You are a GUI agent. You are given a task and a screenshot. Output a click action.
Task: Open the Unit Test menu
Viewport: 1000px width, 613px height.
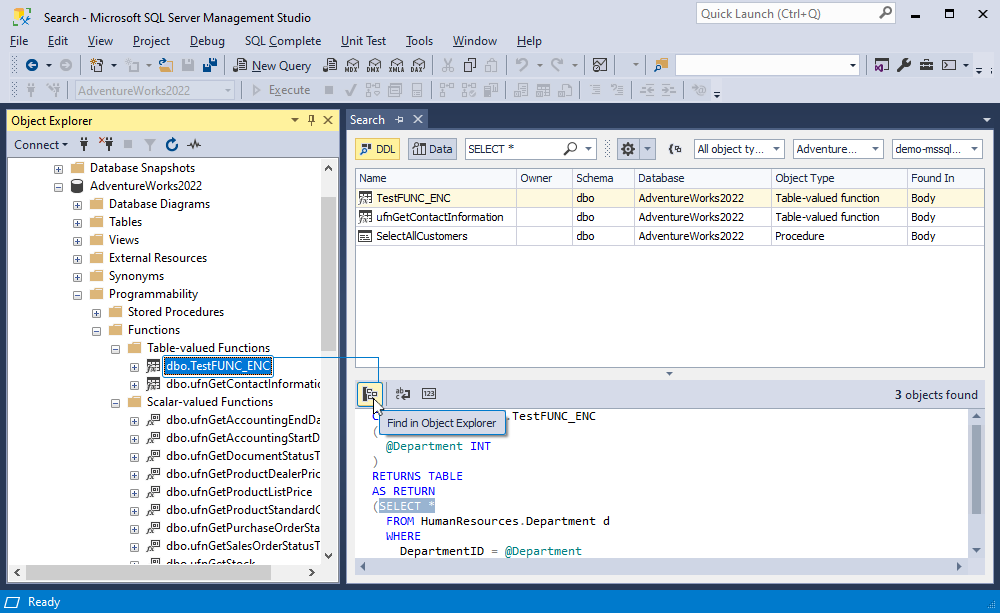pyautogui.click(x=363, y=41)
